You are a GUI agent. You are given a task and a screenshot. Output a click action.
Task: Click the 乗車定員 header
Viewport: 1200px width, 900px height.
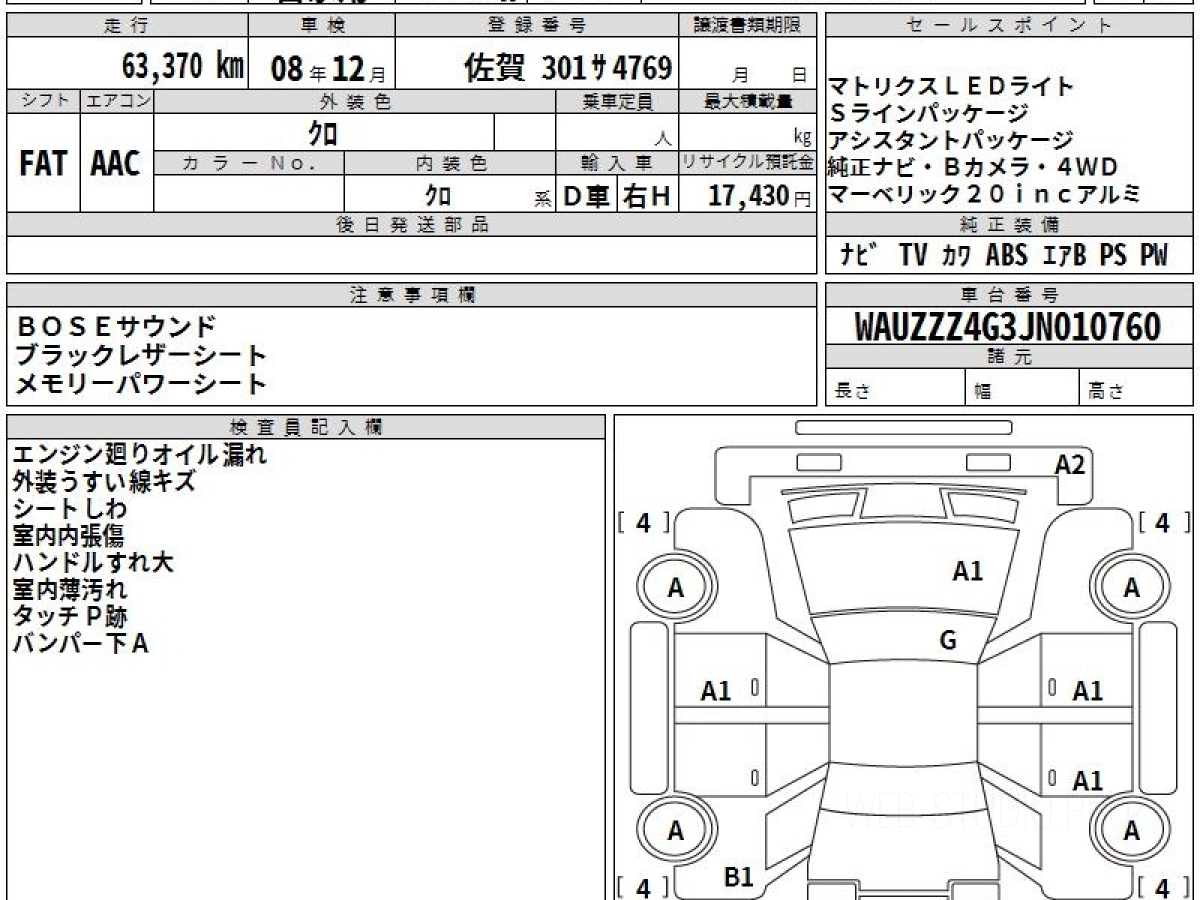[617, 101]
